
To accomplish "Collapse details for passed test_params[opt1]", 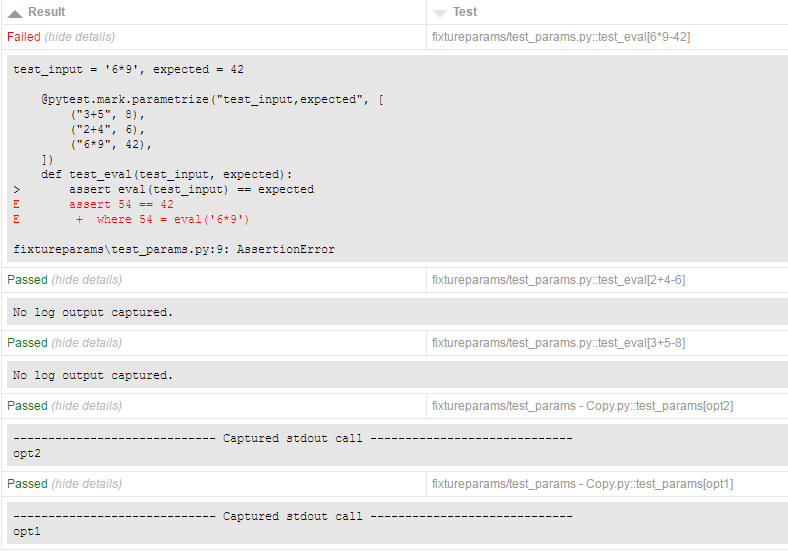I will (x=87, y=484).
